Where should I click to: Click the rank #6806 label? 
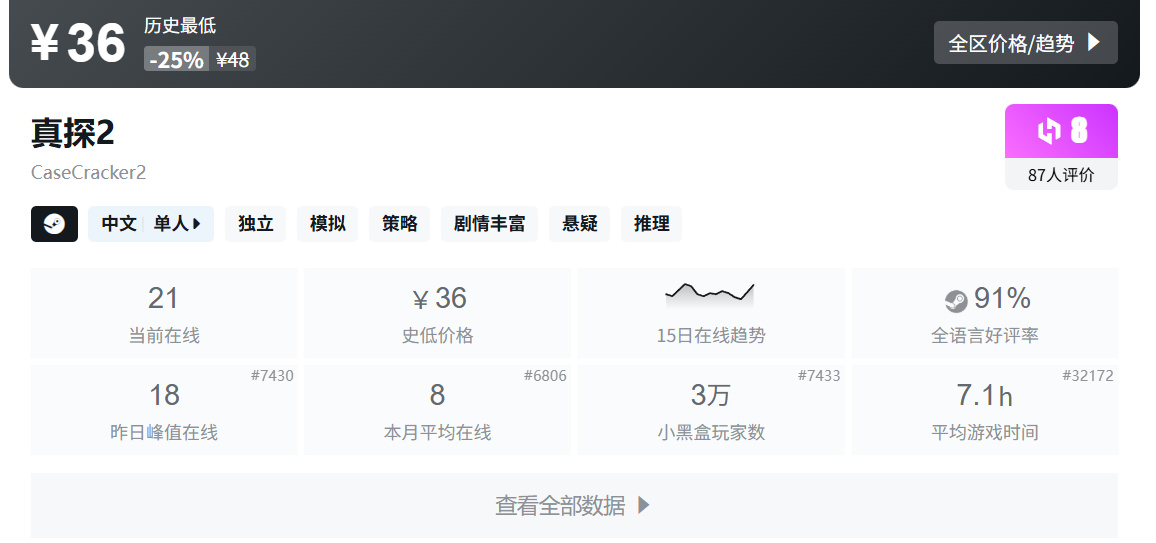coord(546,376)
